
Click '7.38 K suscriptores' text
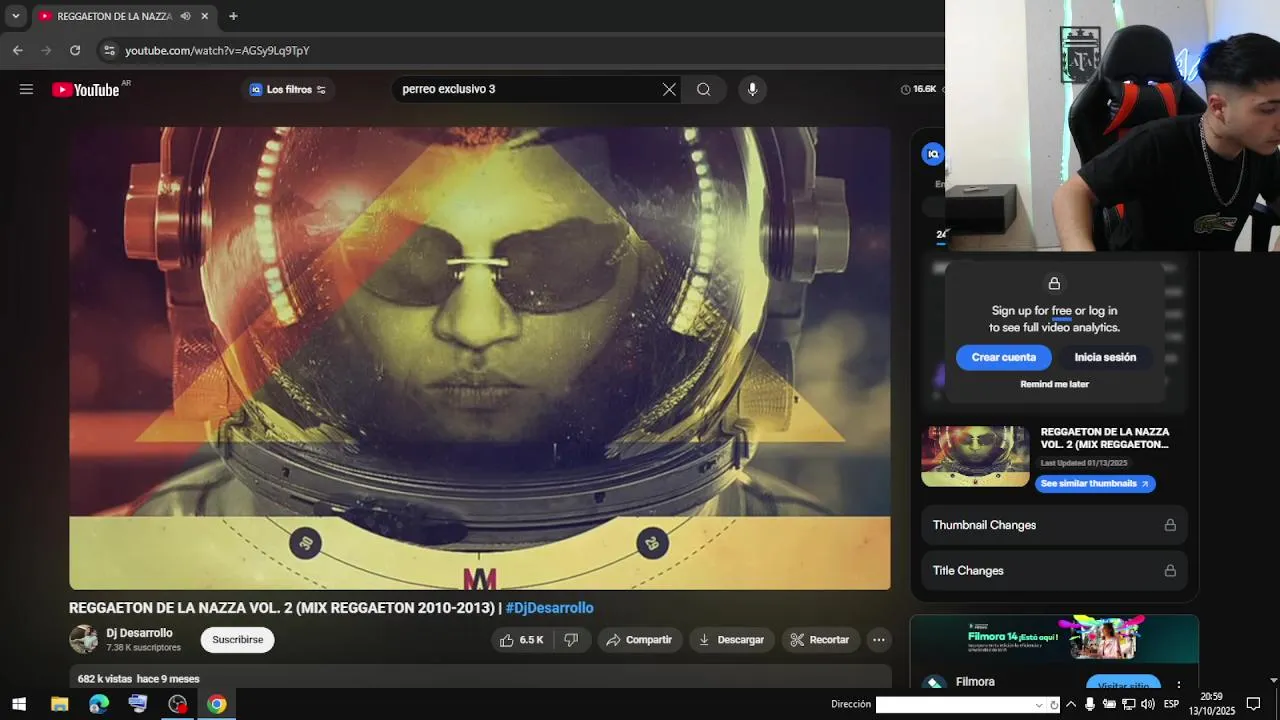click(x=143, y=648)
